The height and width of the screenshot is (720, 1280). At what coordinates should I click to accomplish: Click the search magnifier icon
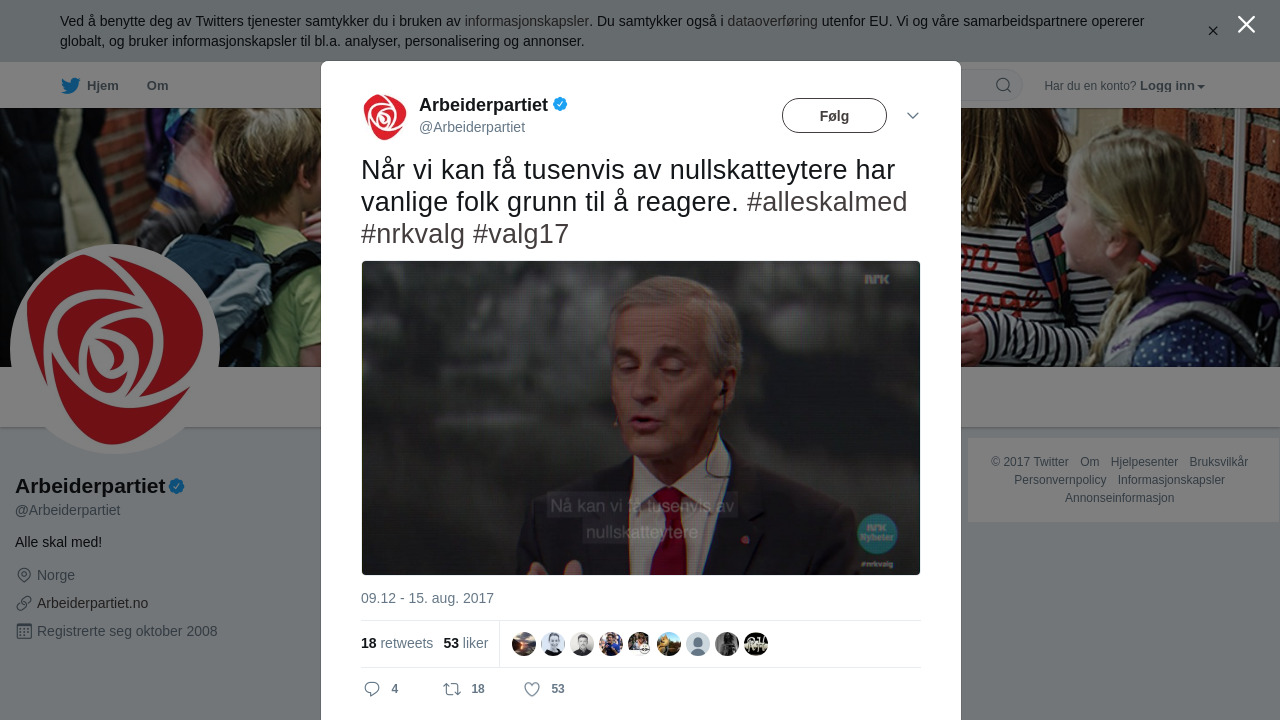(1003, 85)
